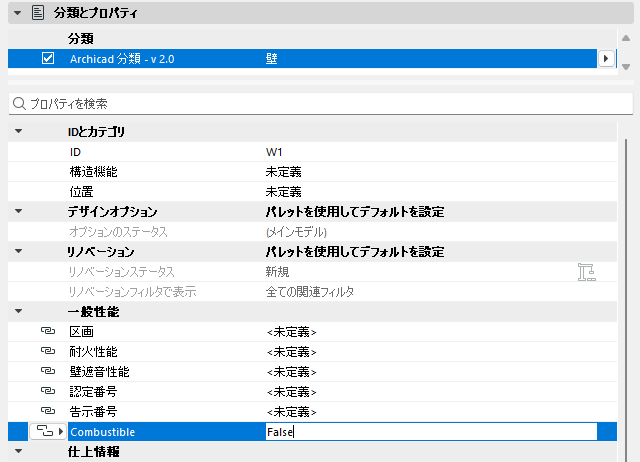Click リノベーション パレットを使用してデフォルトを設定 text
640x462 pixels.
click(x=355, y=252)
